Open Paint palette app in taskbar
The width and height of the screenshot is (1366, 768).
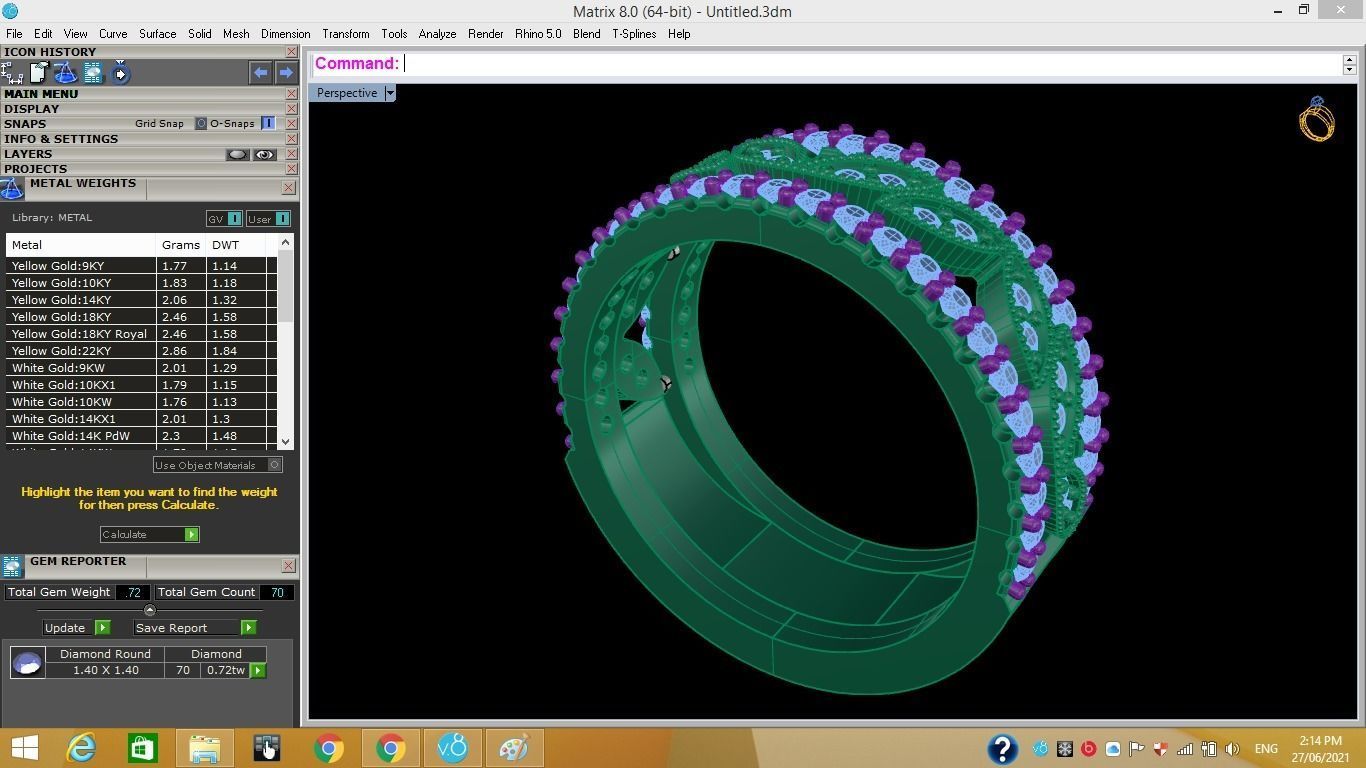click(514, 748)
